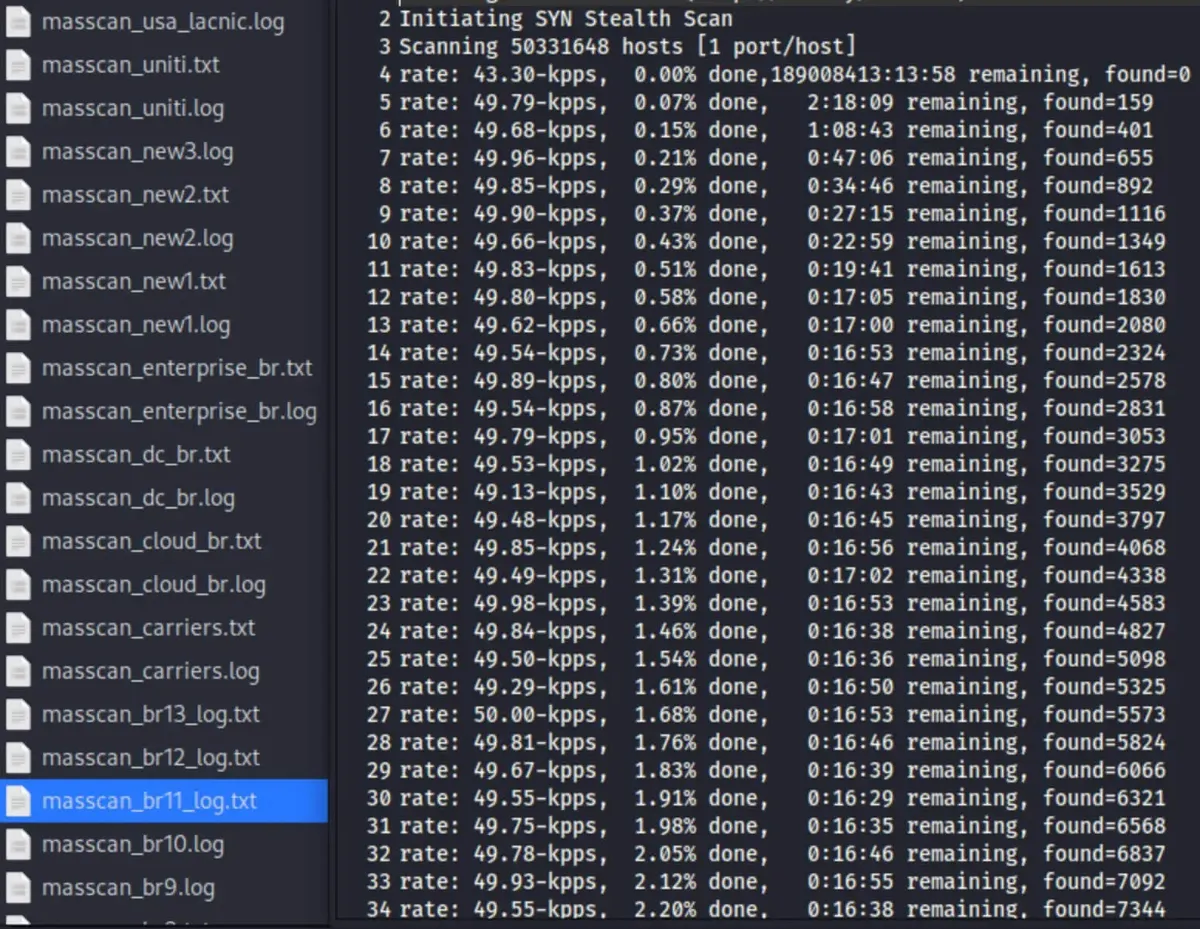This screenshot has width=1200, height=929.
Task: Click the '189008413:13:58 remaining' text
Action: click(x=925, y=74)
